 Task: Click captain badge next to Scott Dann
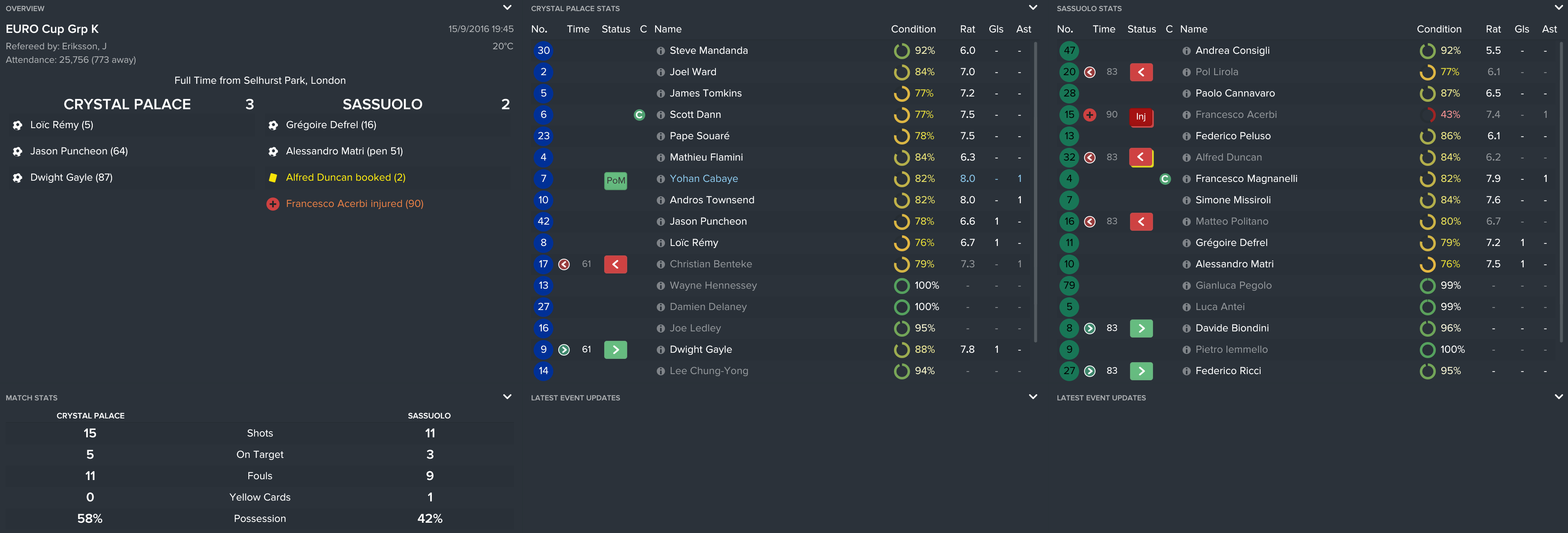639,115
